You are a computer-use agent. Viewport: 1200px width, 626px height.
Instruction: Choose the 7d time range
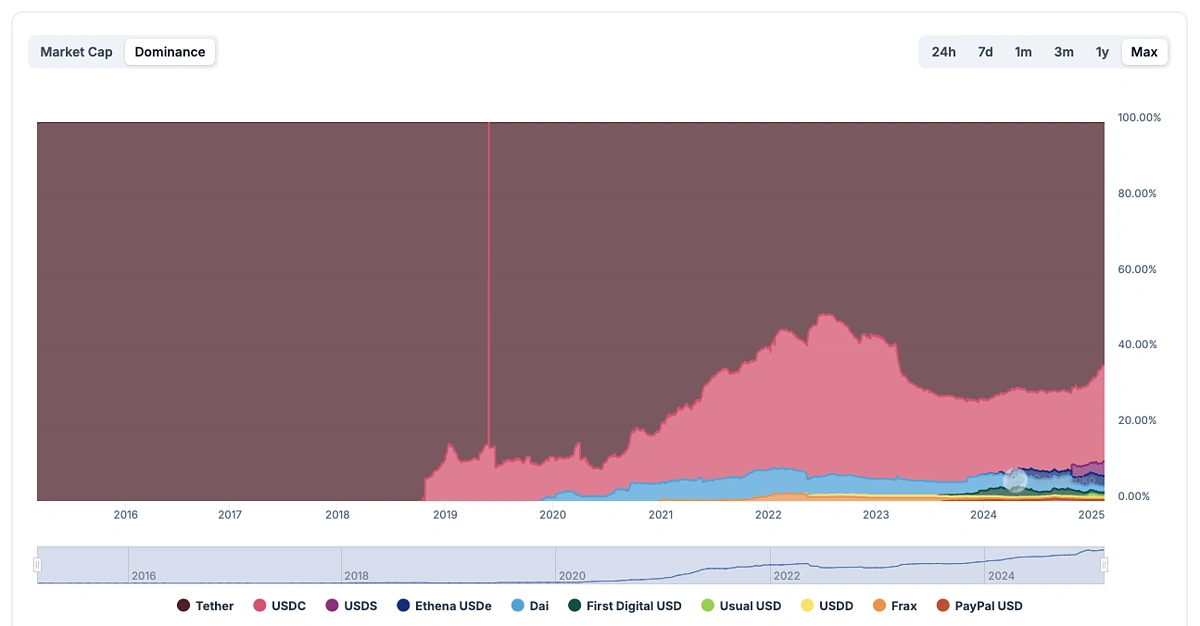point(985,52)
